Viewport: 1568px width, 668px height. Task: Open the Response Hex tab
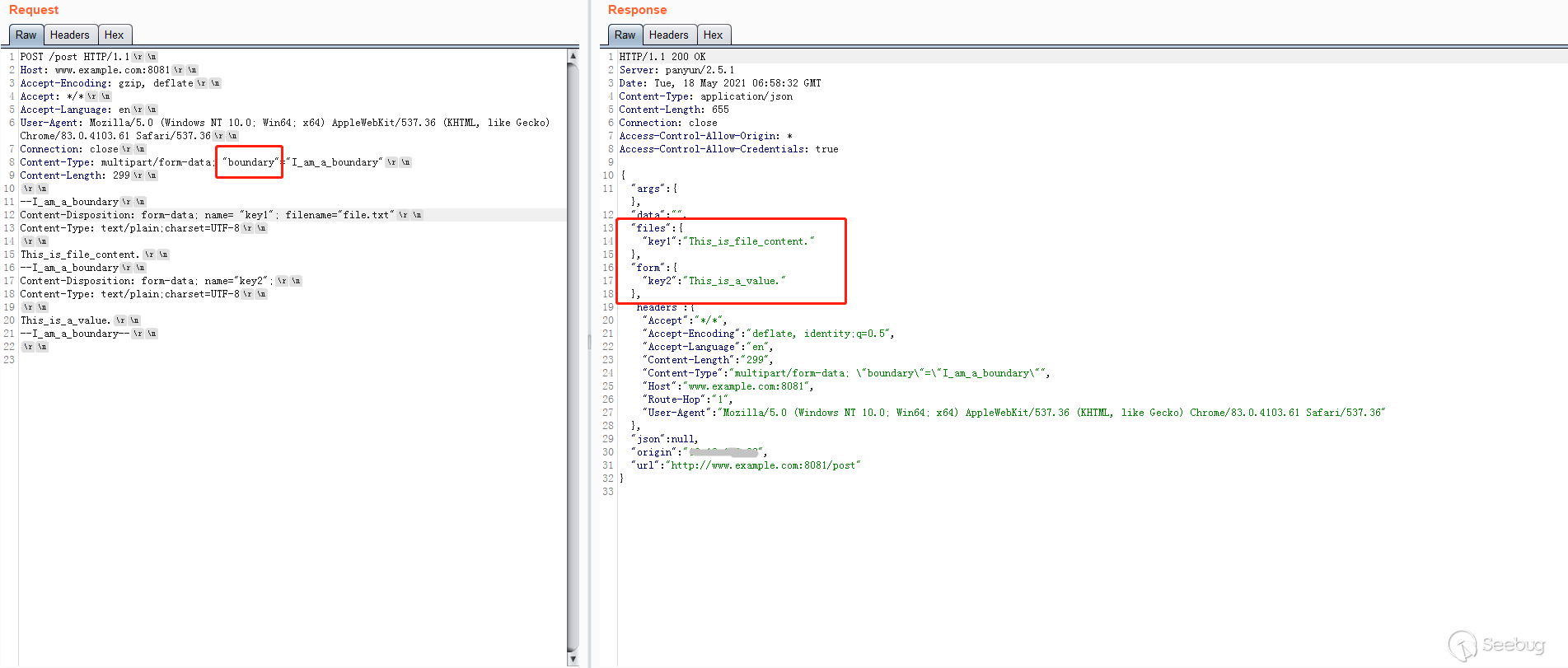tap(713, 35)
